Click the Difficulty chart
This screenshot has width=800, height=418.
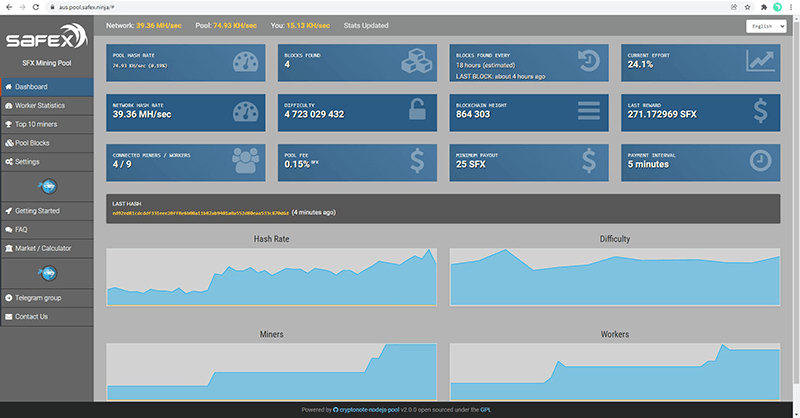click(615, 277)
